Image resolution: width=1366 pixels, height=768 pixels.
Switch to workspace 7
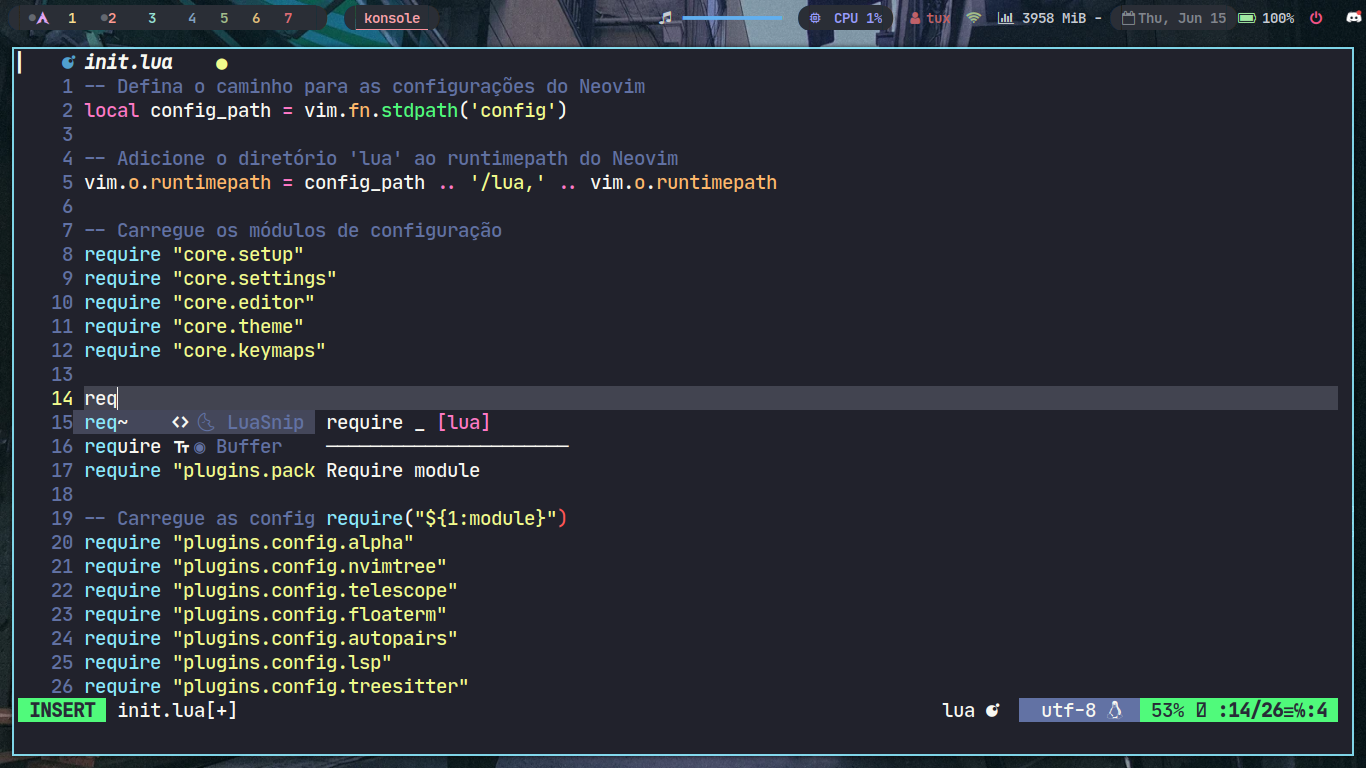[x=288, y=18]
